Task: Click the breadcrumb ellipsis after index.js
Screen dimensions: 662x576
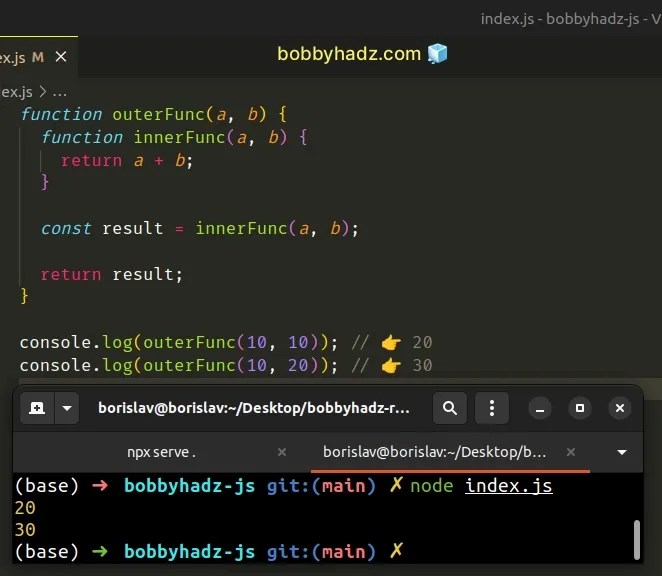Action: pyautogui.click(x=60, y=92)
